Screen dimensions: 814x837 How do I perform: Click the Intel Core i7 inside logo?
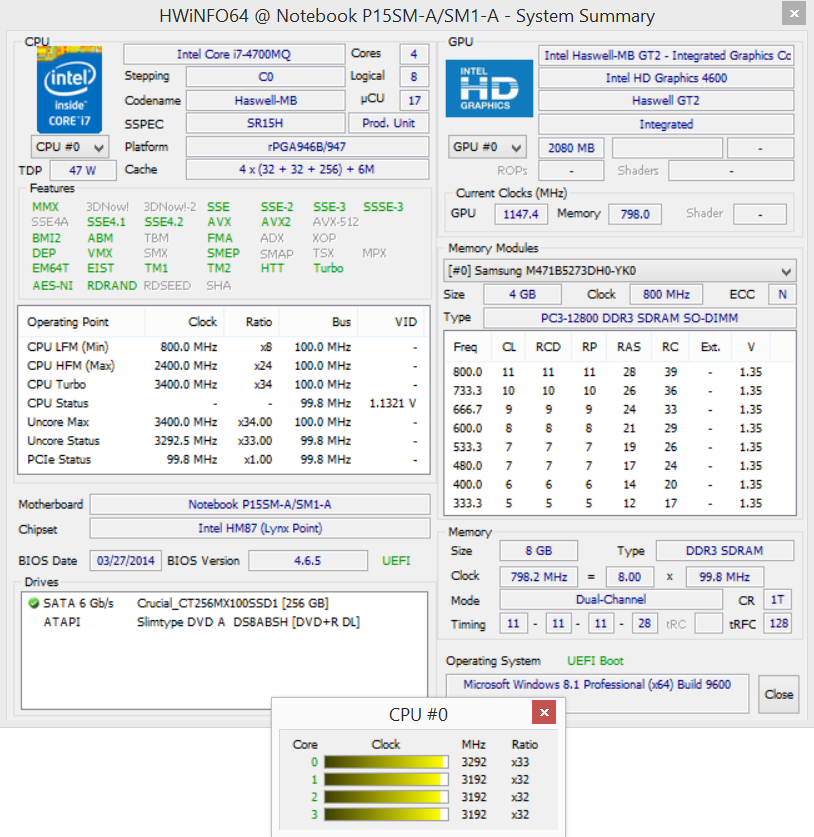point(69,90)
